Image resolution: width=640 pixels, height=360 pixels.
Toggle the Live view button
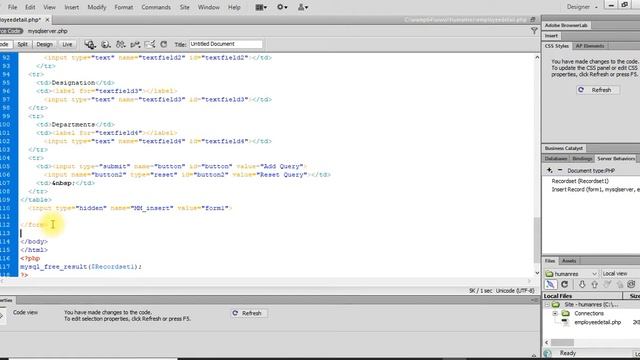pos(67,44)
